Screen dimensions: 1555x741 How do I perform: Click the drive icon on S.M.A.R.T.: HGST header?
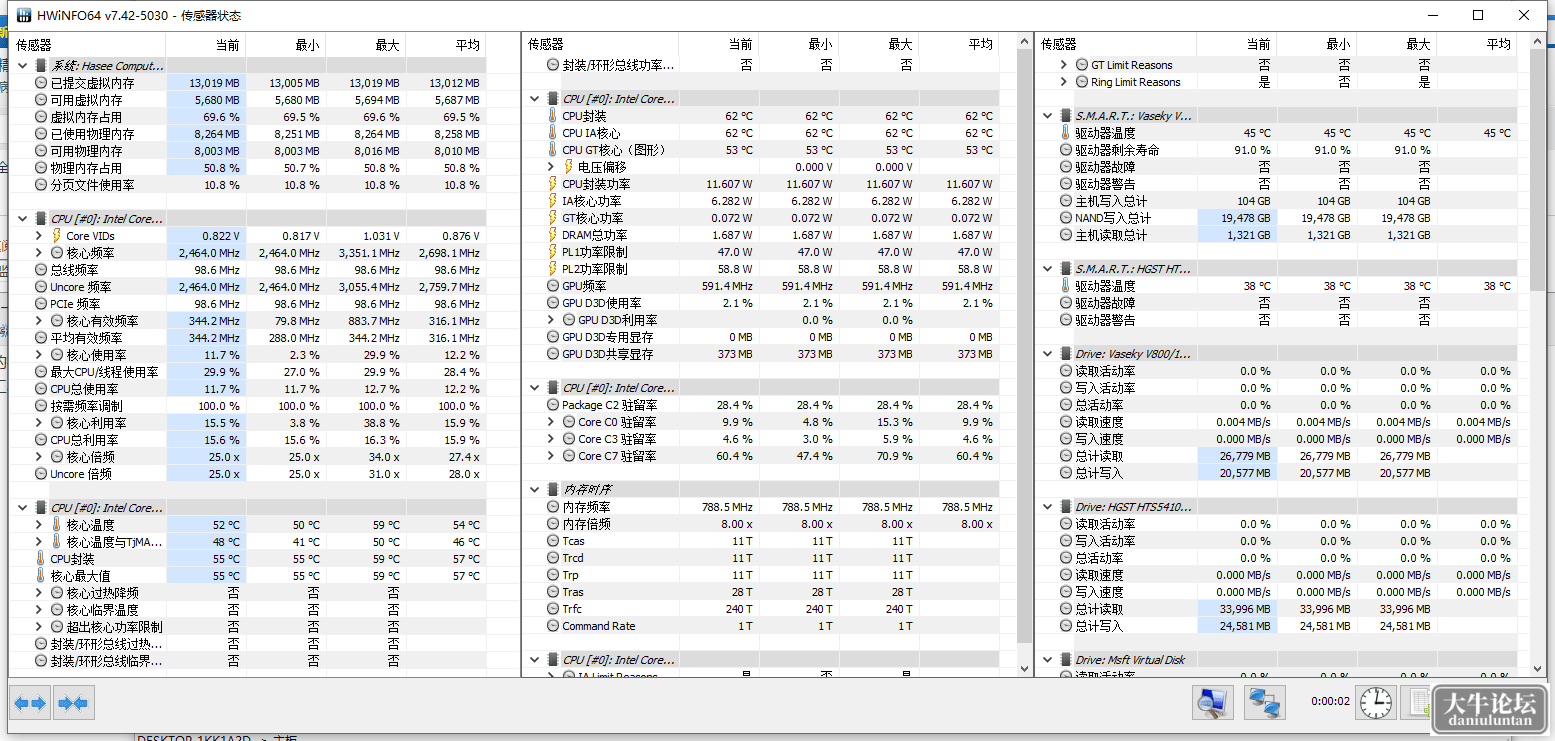tap(1066, 269)
